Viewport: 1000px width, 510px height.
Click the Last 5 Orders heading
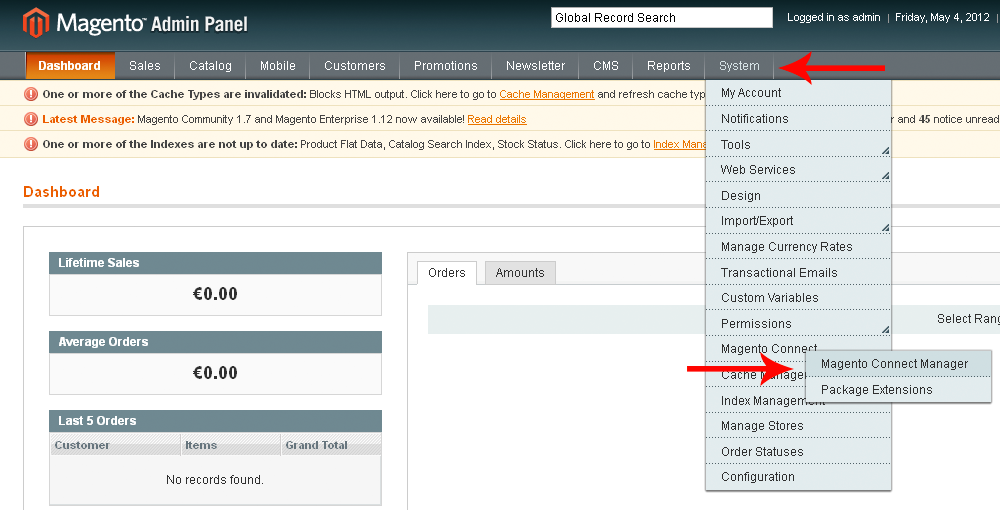[97, 421]
